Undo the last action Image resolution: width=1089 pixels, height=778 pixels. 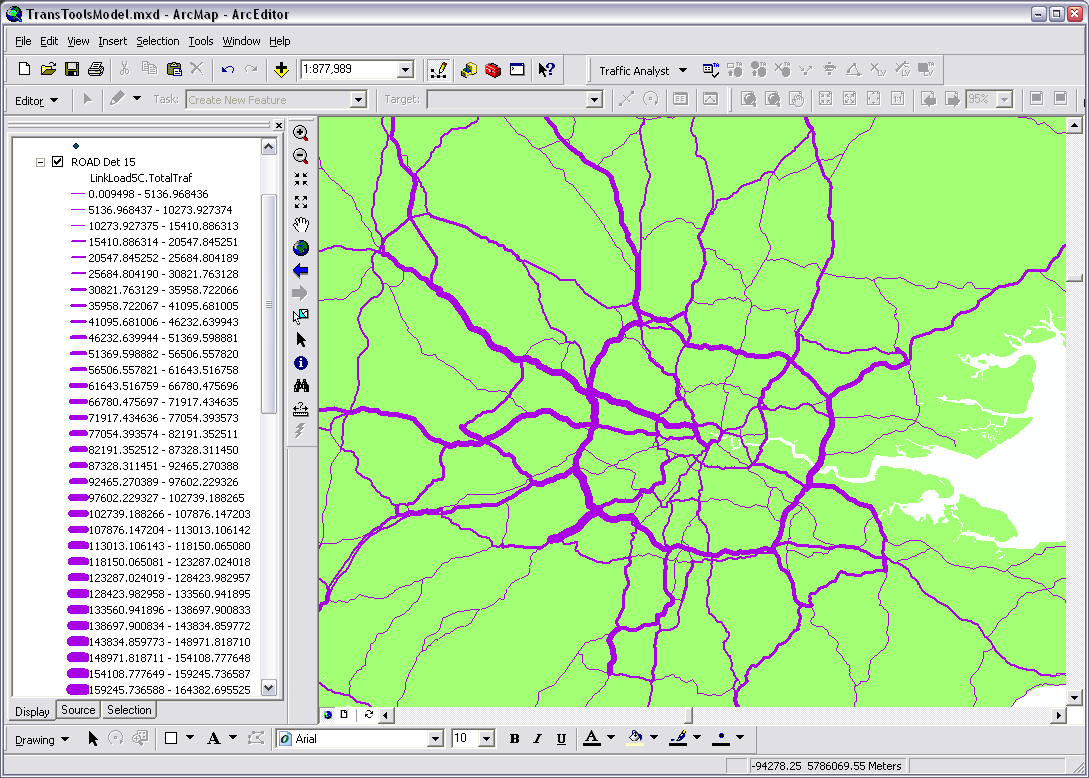[x=227, y=69]
